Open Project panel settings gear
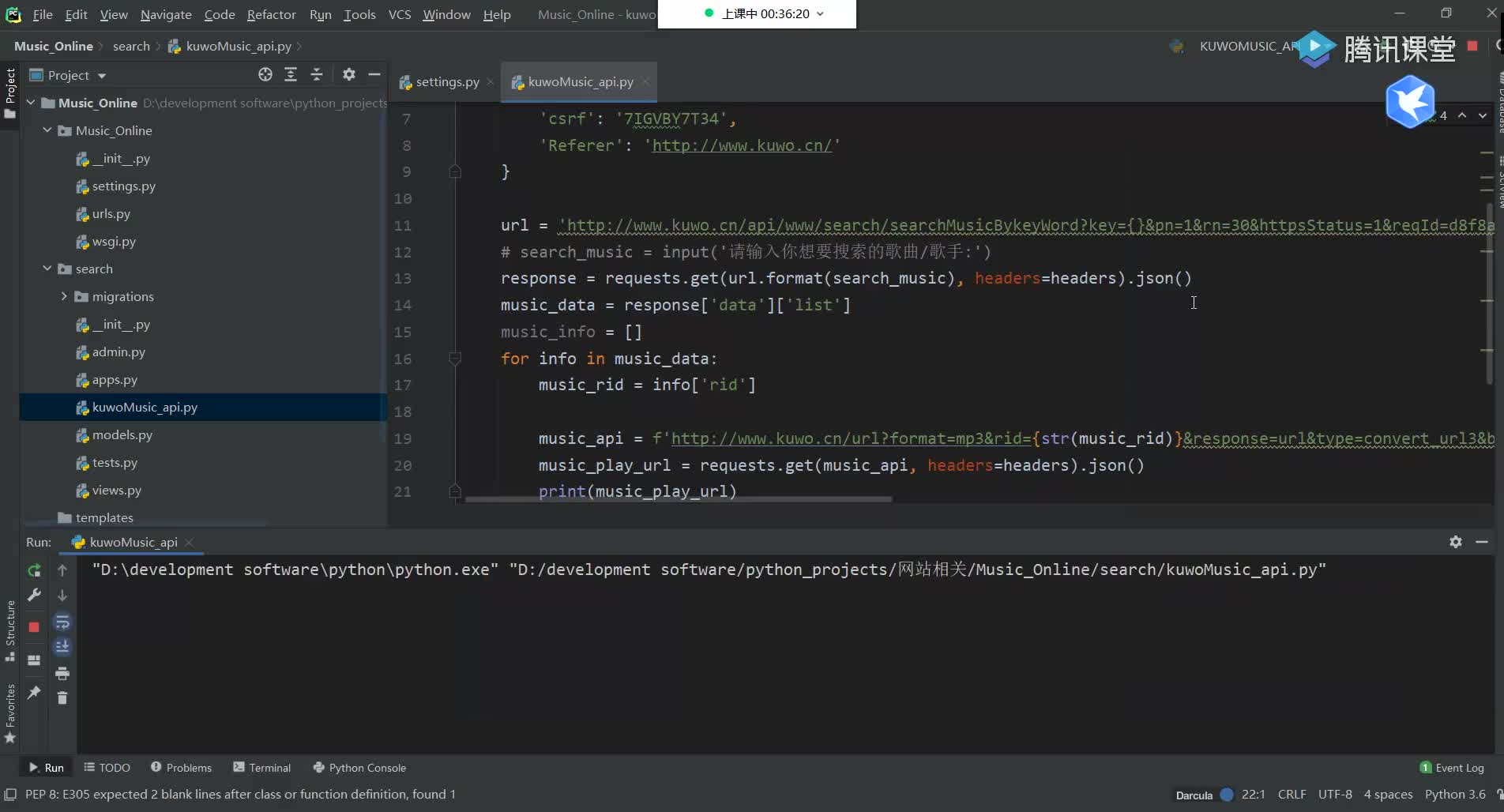The image size is (1504, 812). [x=349, y=74]
